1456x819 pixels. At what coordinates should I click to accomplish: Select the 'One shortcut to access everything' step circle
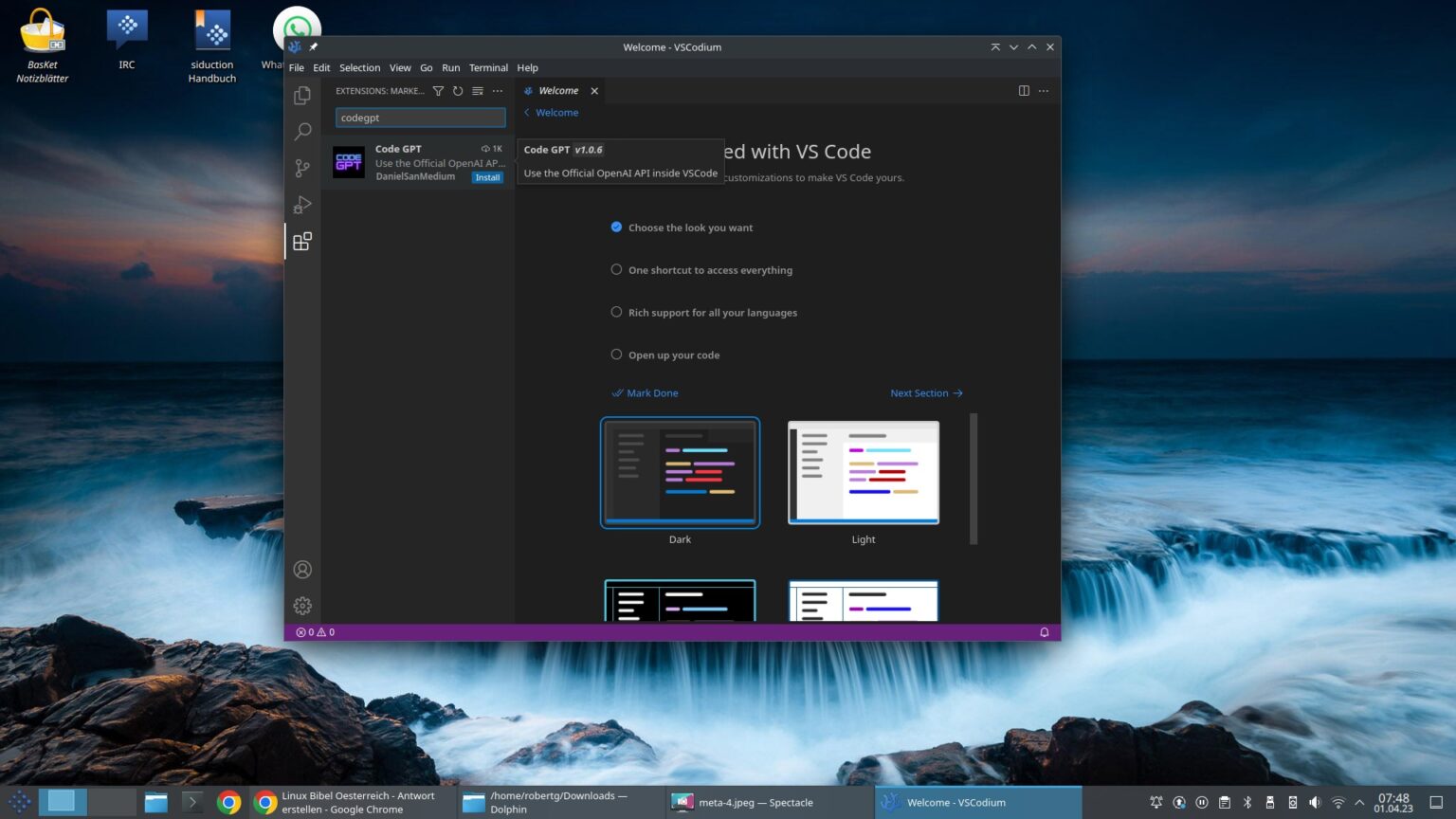(616, 269)
